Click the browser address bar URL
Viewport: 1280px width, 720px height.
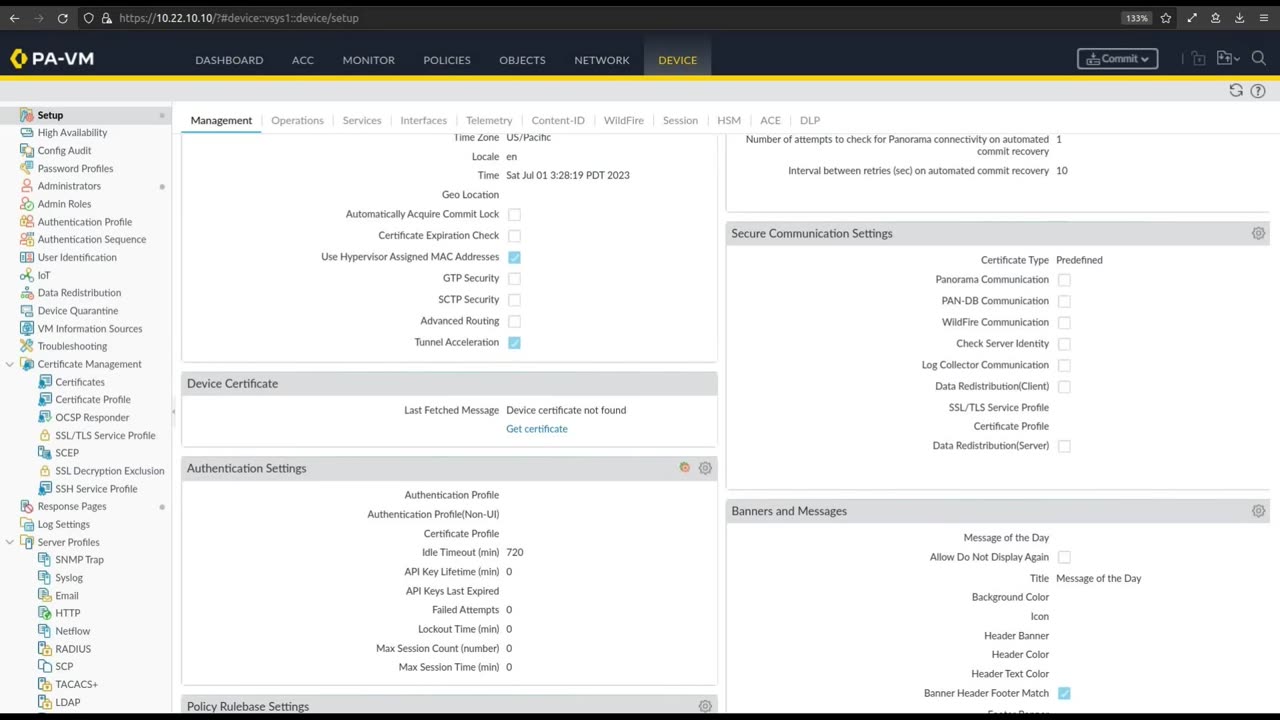pyautogui.click(x=238, y=18)
